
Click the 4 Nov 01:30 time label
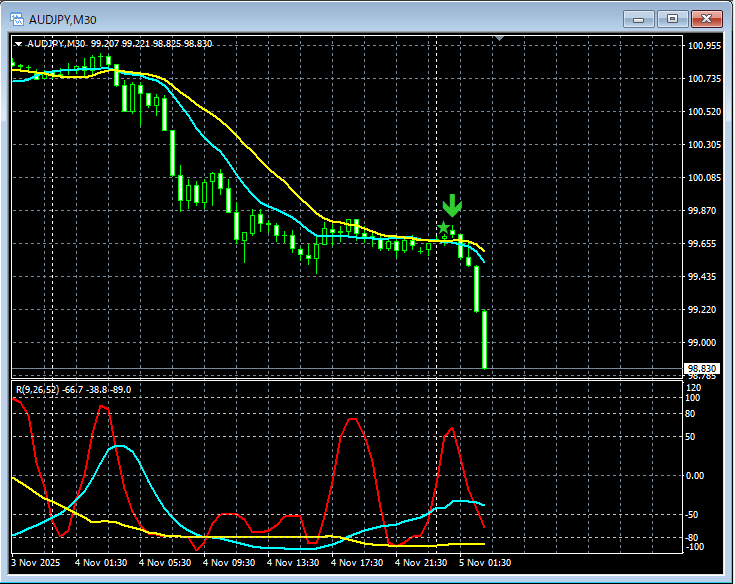tap(101, 562)
